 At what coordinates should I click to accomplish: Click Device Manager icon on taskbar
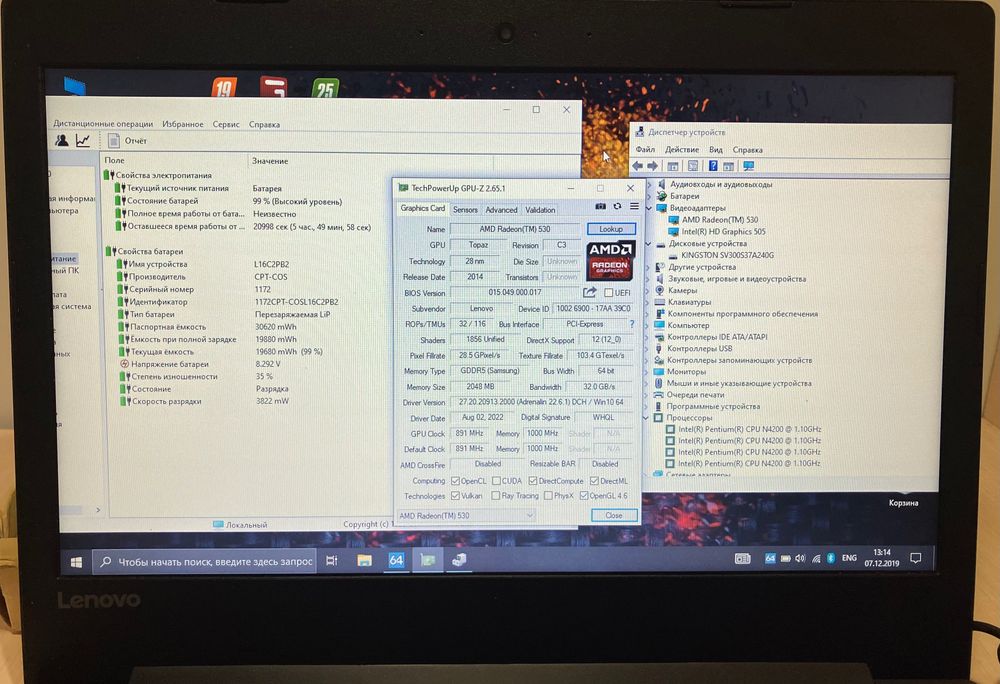(x=459, y=560)
